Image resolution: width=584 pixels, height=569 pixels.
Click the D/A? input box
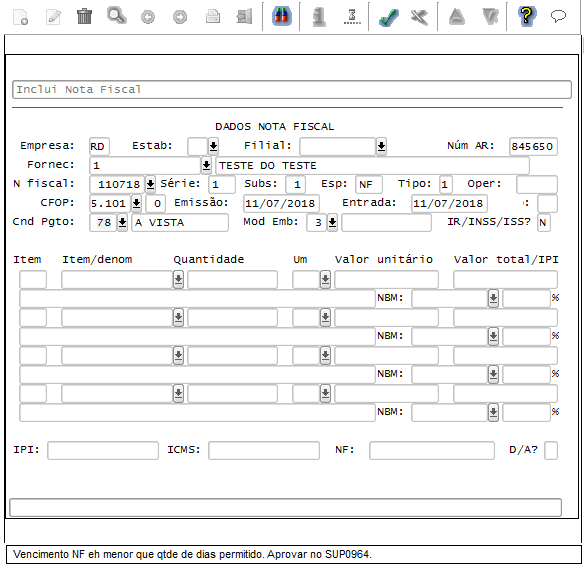point(551,451)
